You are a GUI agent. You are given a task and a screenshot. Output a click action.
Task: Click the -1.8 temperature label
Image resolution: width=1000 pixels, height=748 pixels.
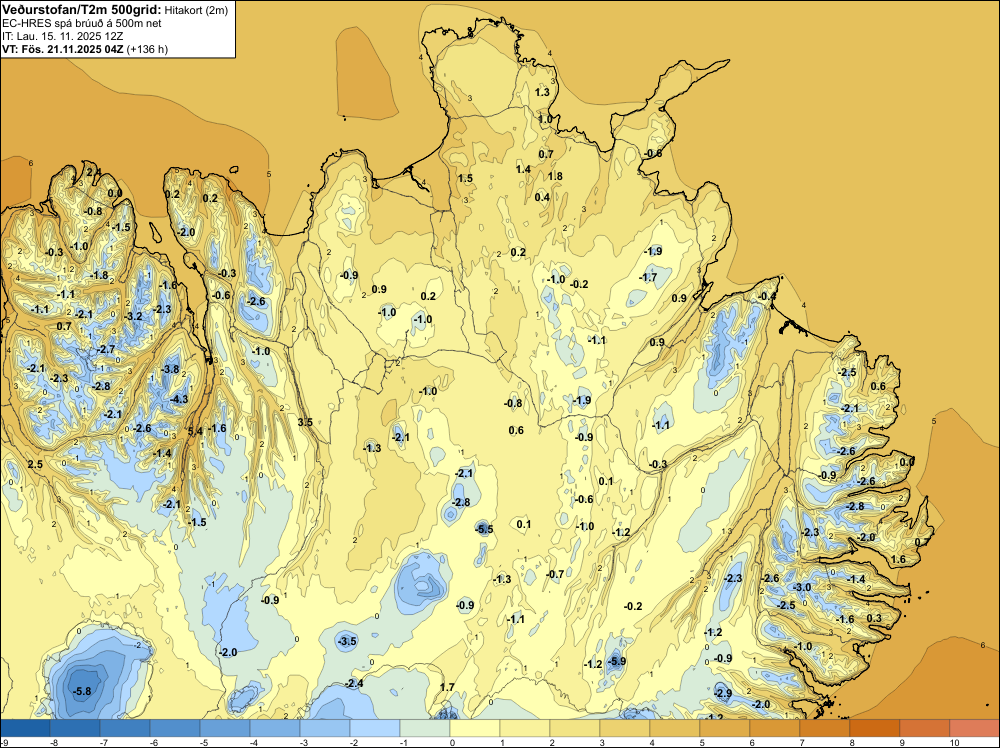[x=99, y=275]
